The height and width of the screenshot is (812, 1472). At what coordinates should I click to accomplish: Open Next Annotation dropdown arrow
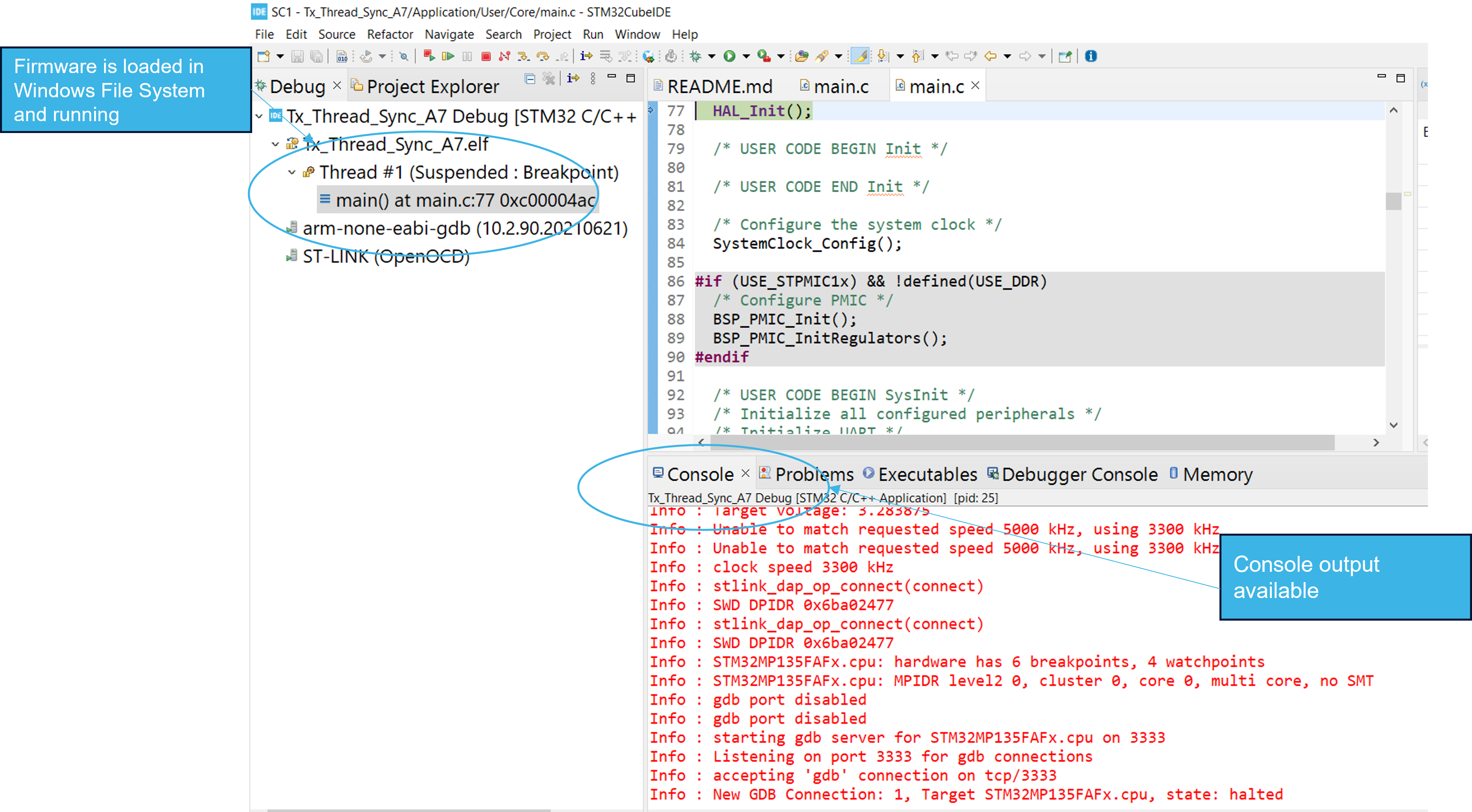coord(900,56)
